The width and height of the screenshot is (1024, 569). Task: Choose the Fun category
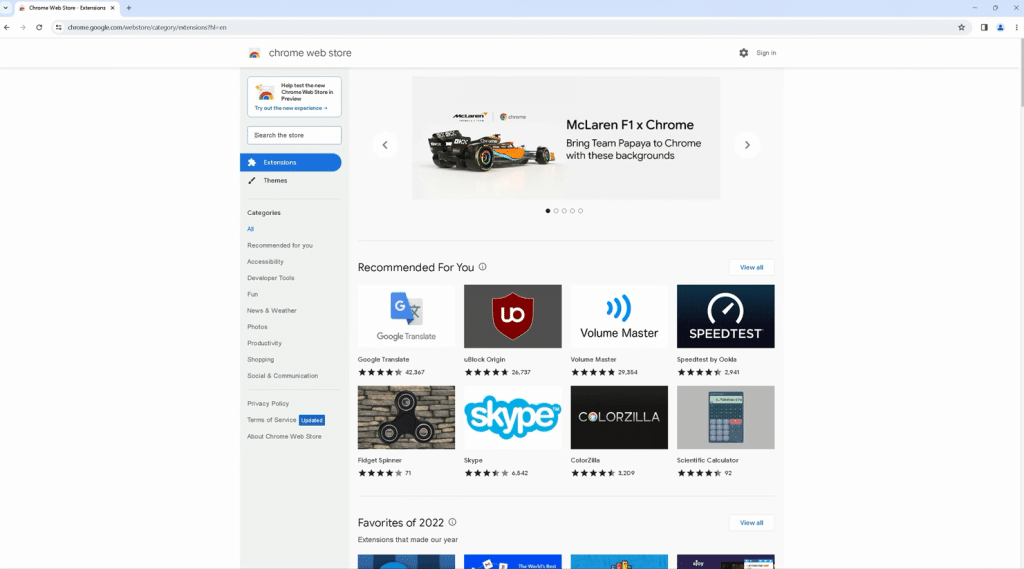coord(252,295)
